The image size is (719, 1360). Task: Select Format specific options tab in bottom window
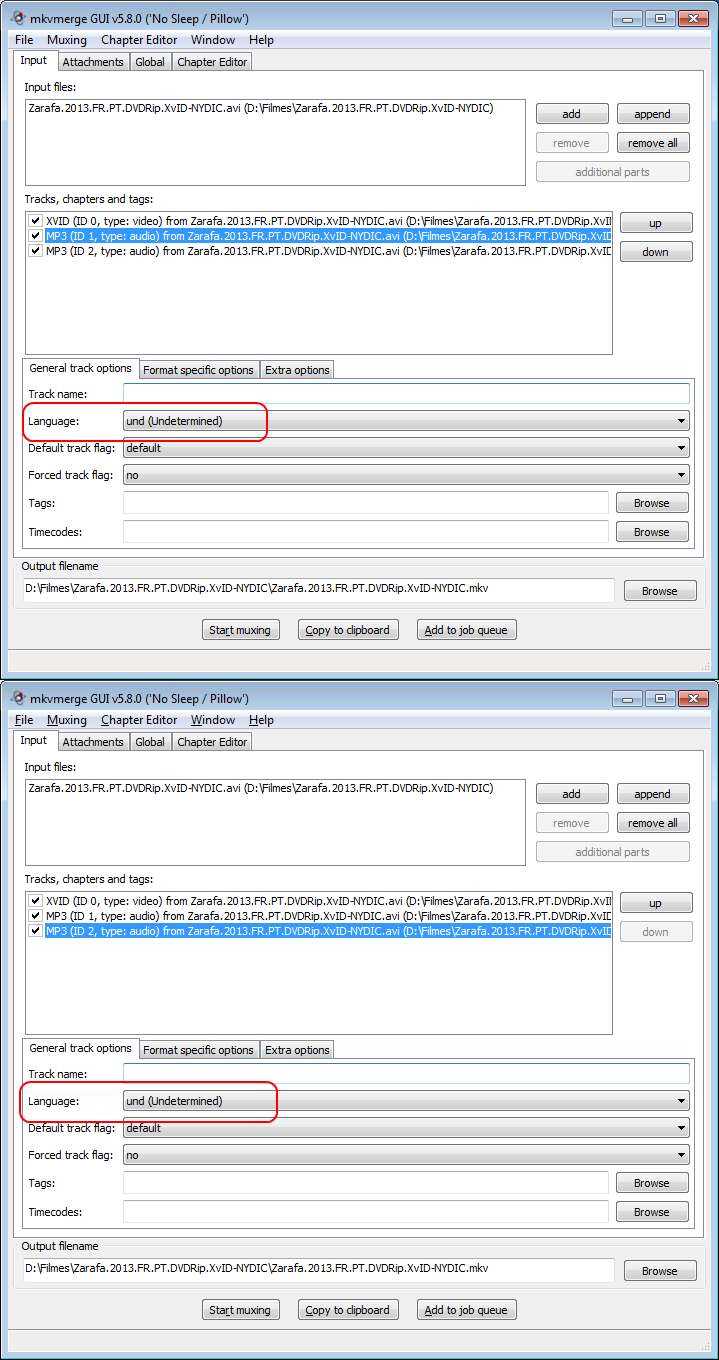[198, 1050]
